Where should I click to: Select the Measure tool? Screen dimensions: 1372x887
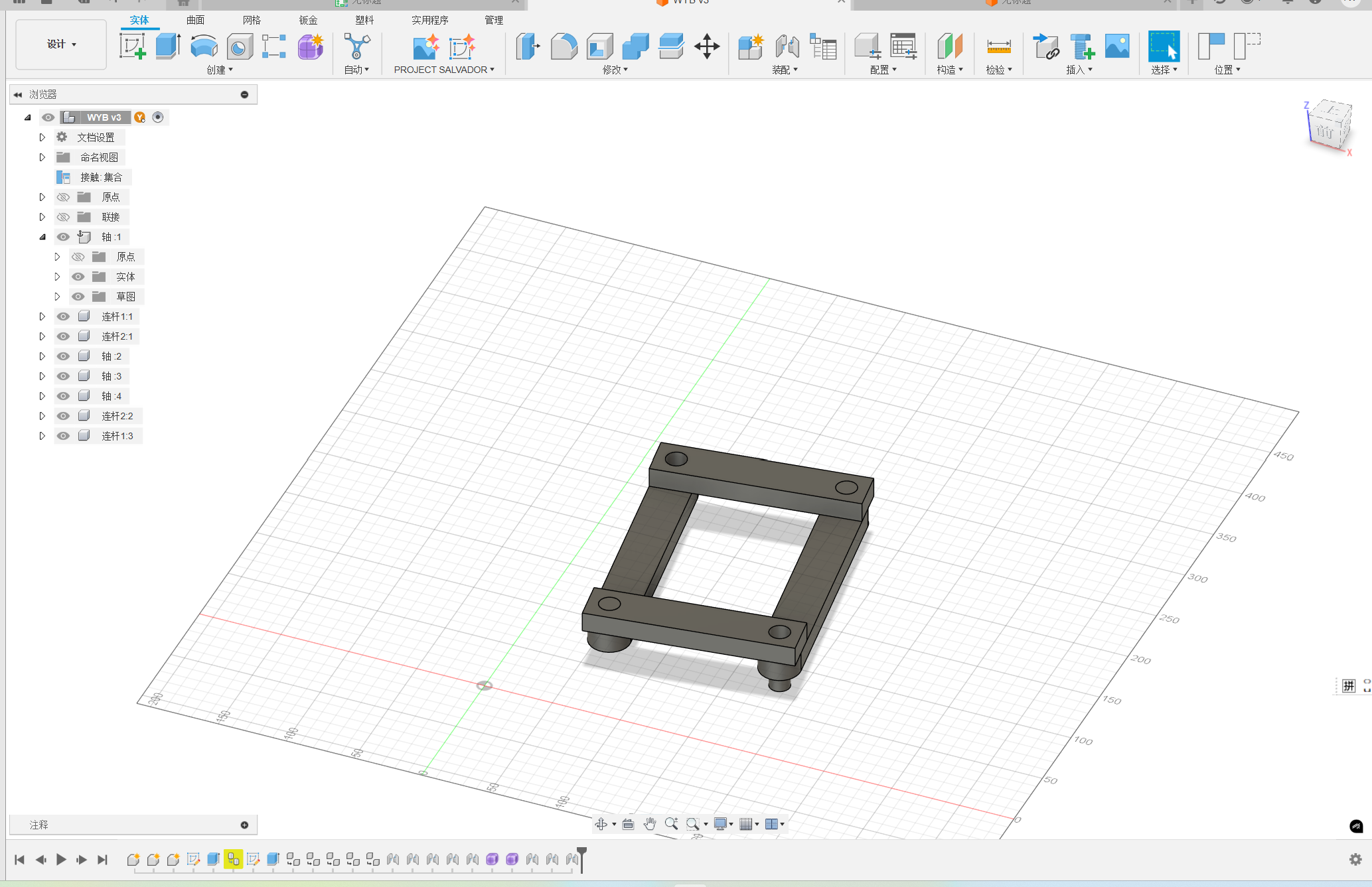(x=998, y=46)
